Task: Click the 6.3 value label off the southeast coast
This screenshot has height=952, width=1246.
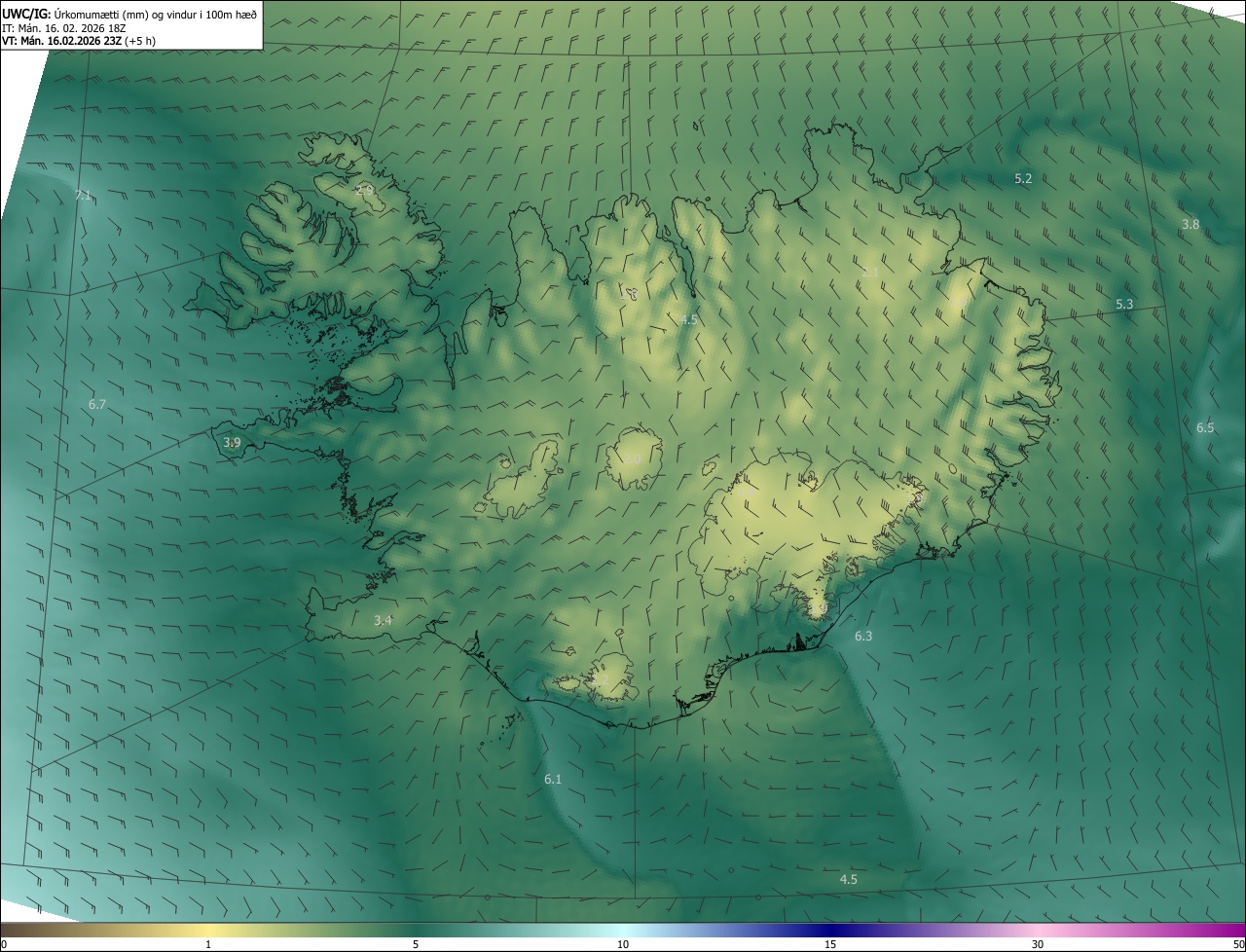Action: point(863,636)
